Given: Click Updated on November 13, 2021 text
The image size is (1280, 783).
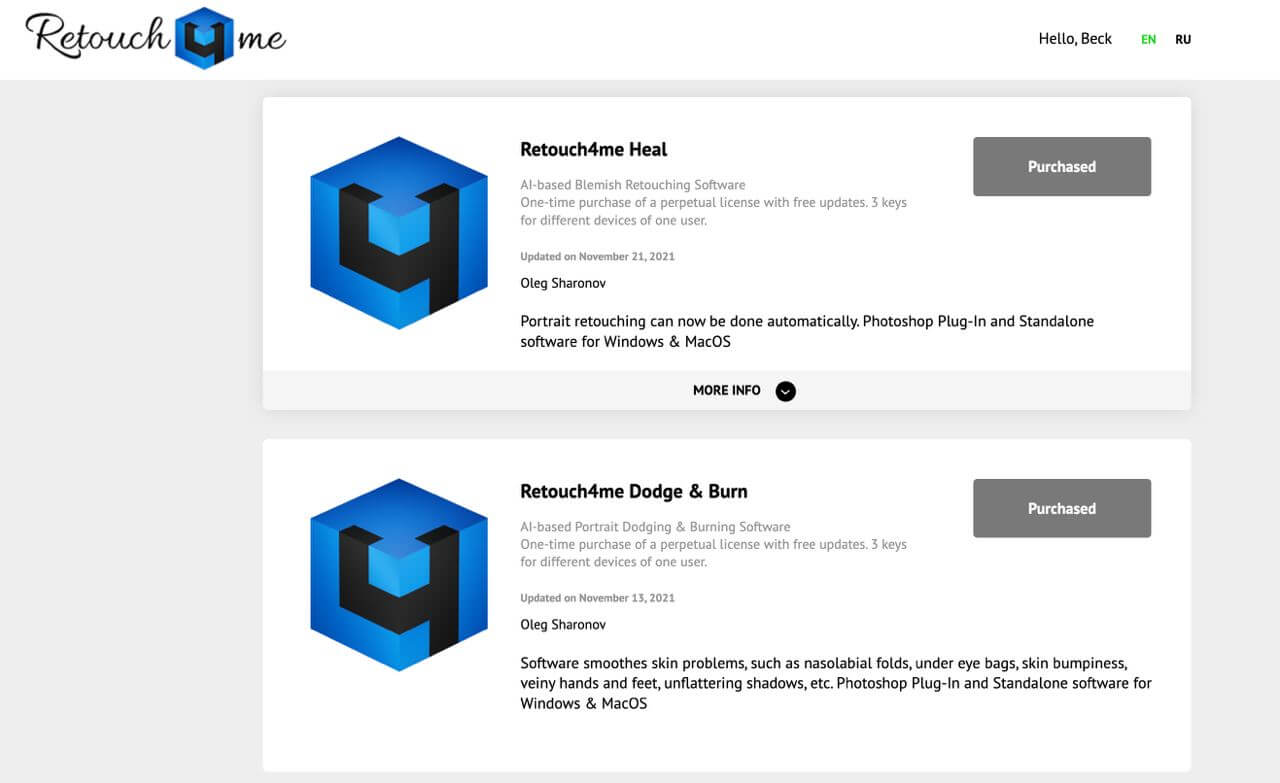Looking at the screenshot, I should pyautogui.click(x=597, y=599).
